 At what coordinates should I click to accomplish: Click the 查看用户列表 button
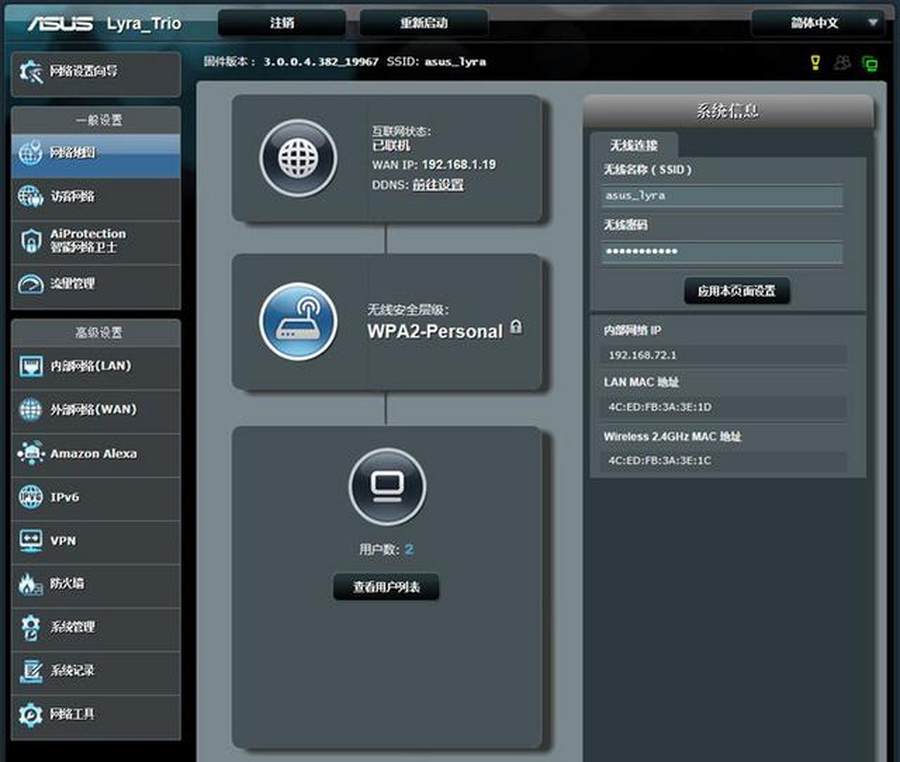[386, 588]
